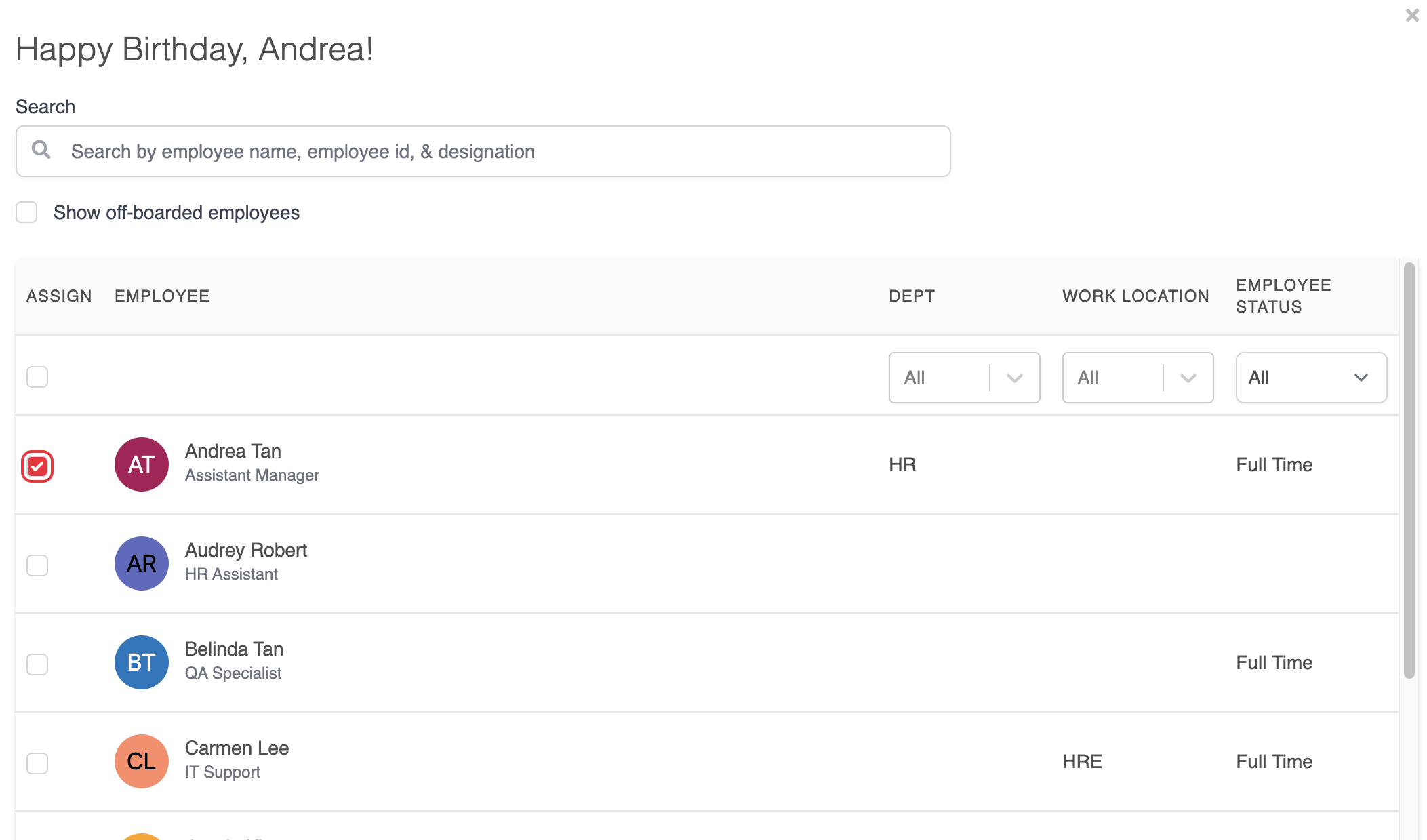Open the Employee Status filter dropdown
This screenshot has height=840, width=1427.
[1310, 378]
